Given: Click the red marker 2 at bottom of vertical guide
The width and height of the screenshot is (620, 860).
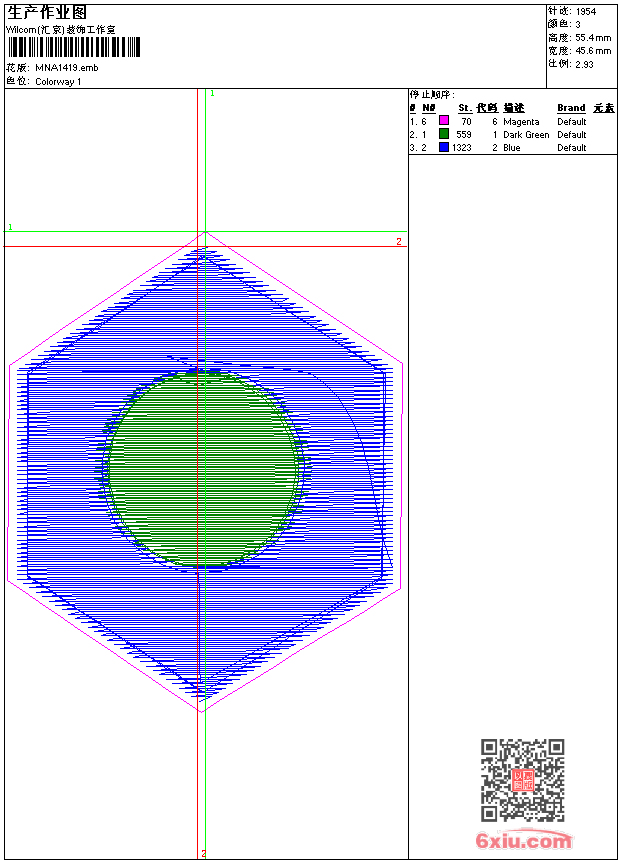Looking at the screenshot, I should [x=203, y=853].
